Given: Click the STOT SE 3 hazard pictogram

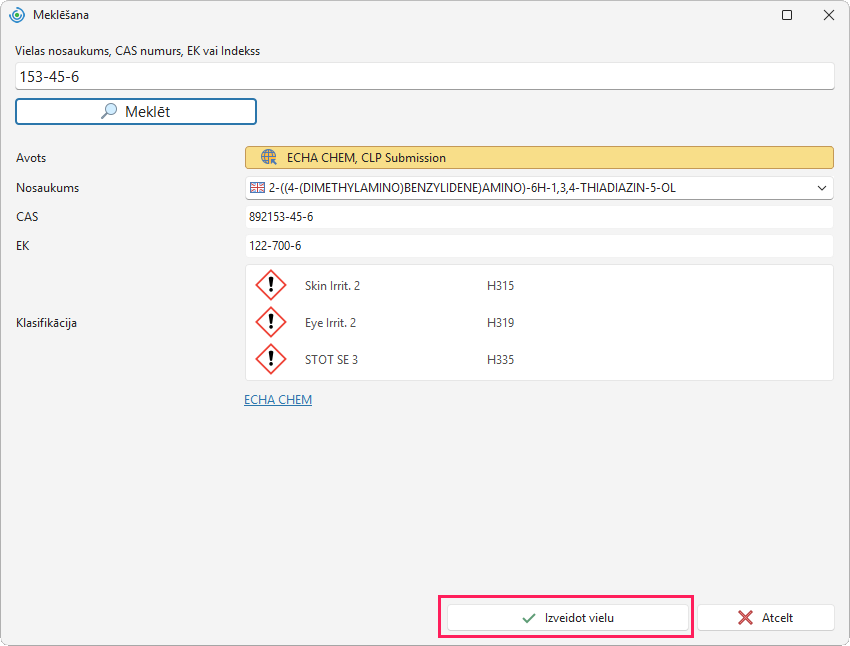Looking at the screenshot, I should point(271,359).
